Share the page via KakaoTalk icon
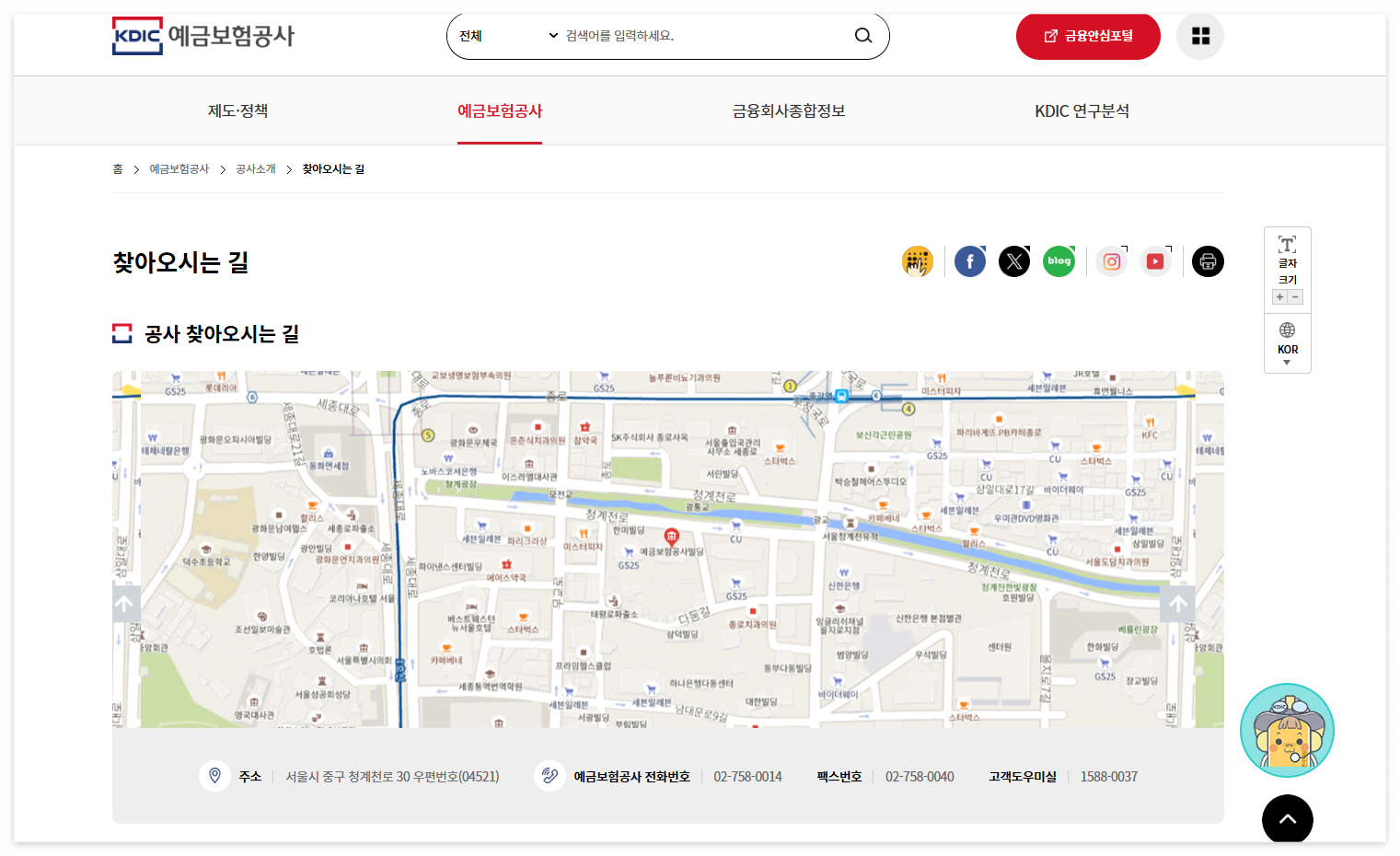The height and width of the screenshot is (856, 1400). click(x=918, y=260)
